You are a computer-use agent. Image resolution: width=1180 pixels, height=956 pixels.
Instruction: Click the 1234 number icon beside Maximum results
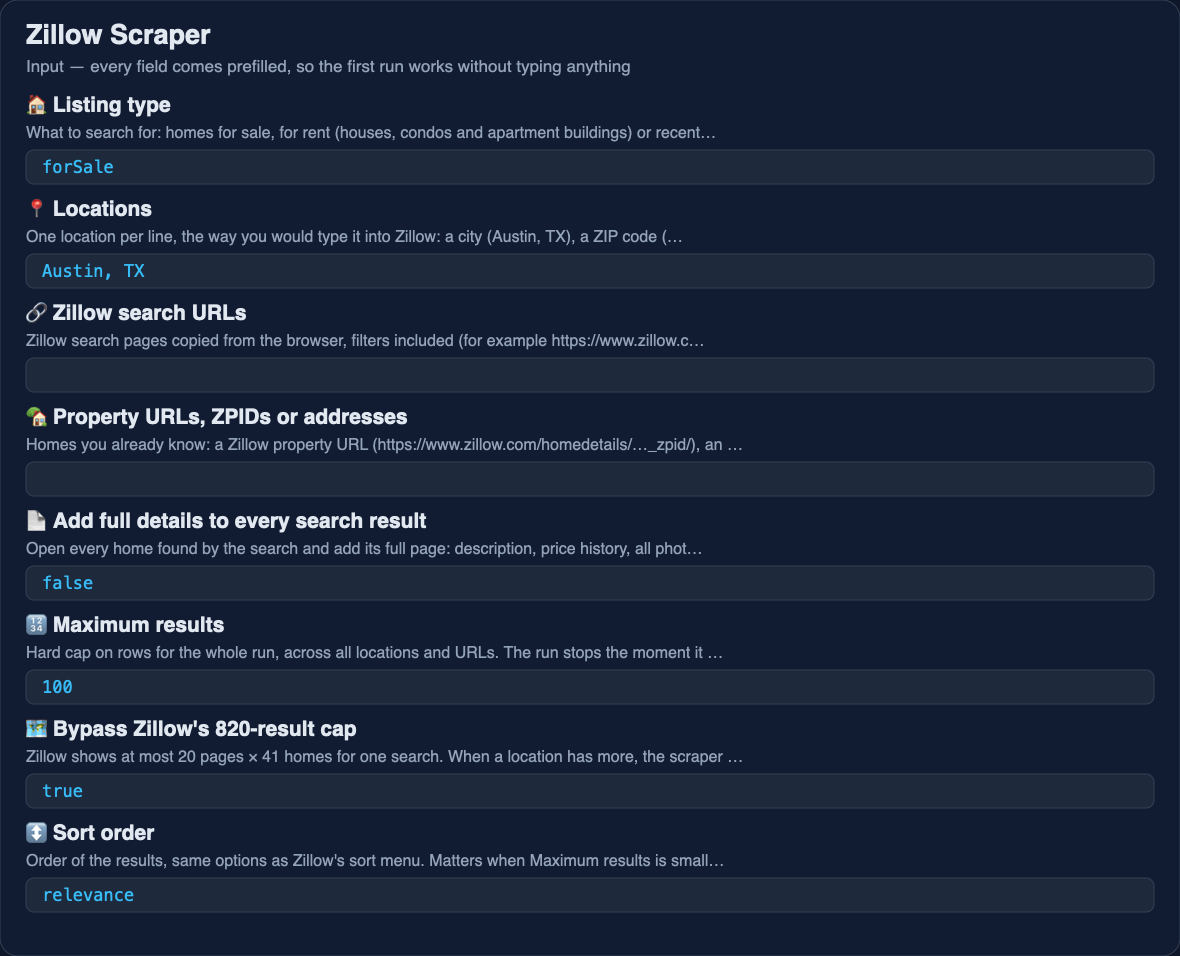coord(36,624)
